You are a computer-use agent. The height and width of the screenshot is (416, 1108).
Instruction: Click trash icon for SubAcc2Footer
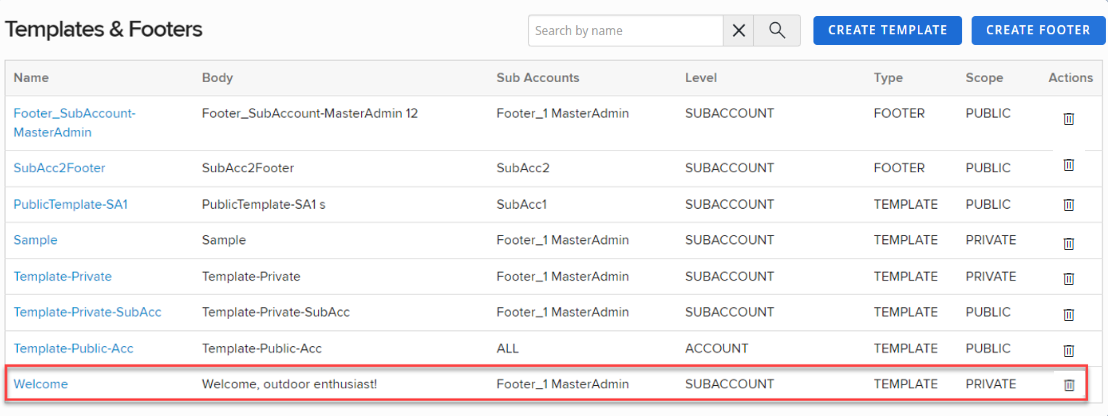(1068, 165)
